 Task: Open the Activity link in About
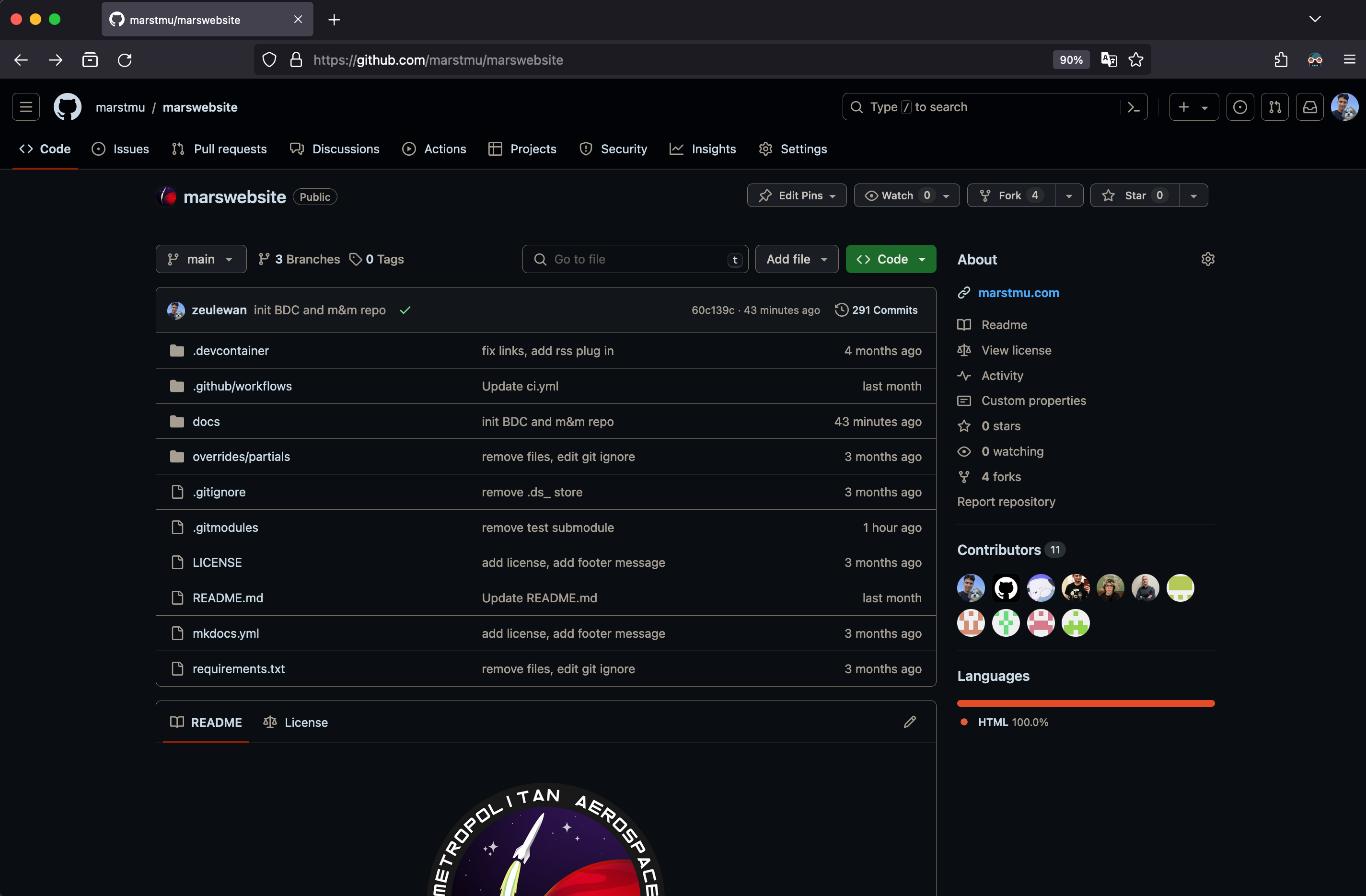(x=1002, y=376)
